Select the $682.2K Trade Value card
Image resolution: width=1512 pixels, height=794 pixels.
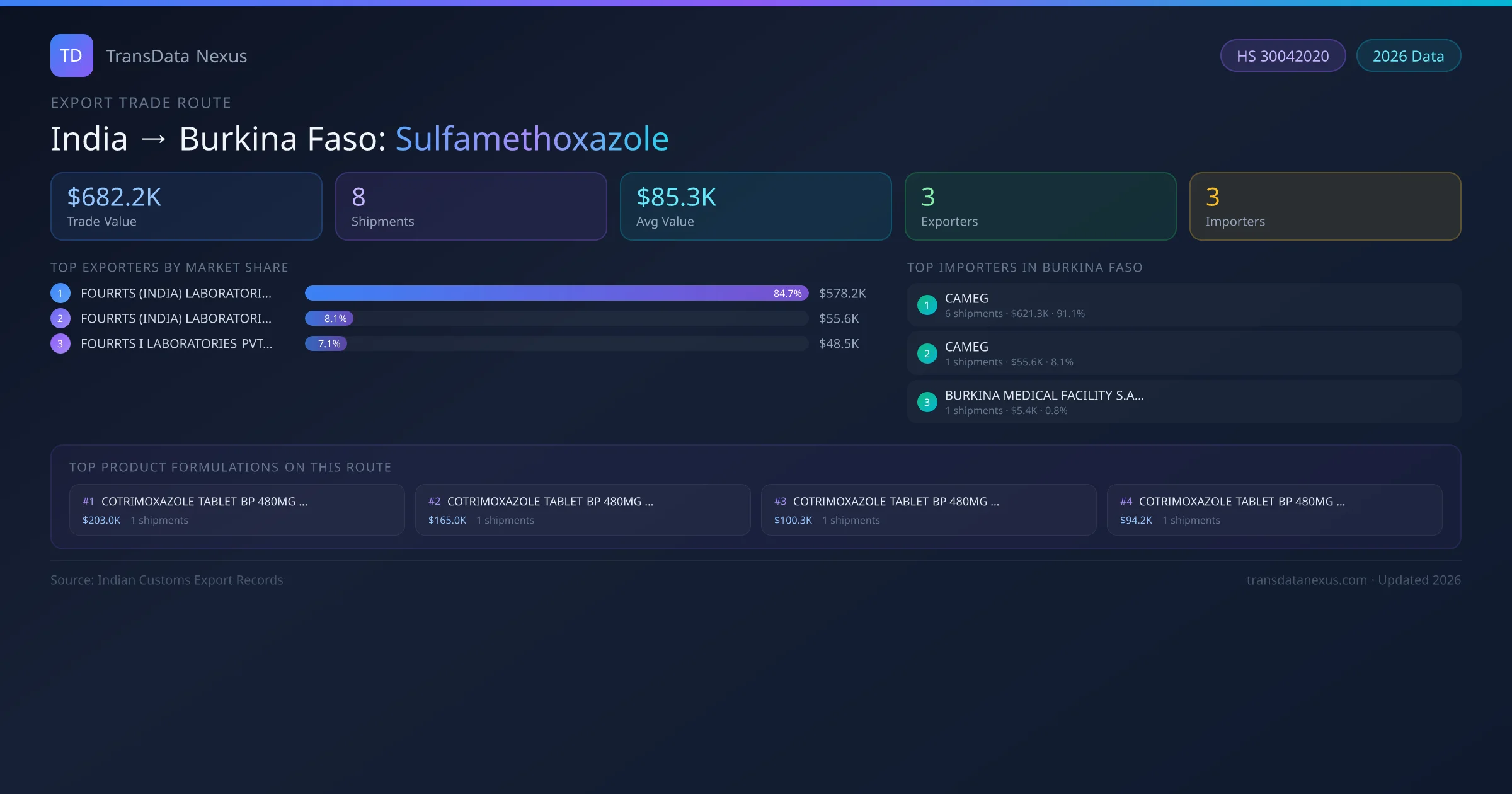pyautogui.click(x=186, y=206)
